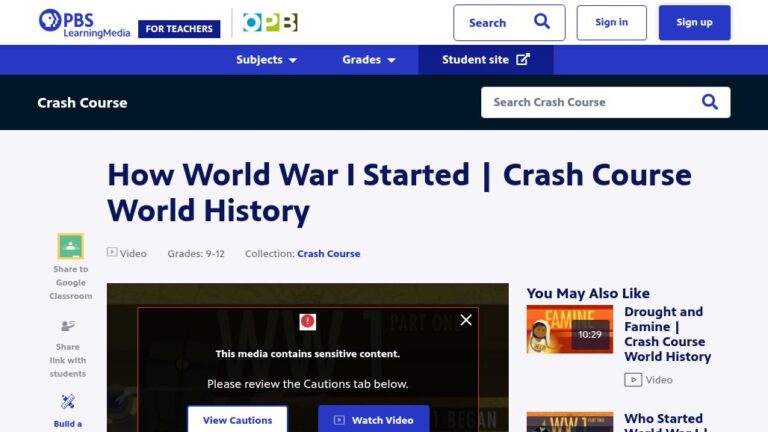This screenshot has height=432, width=768.
Task: Open Drought and Famine Crash Course link
Action: [668, 334]
